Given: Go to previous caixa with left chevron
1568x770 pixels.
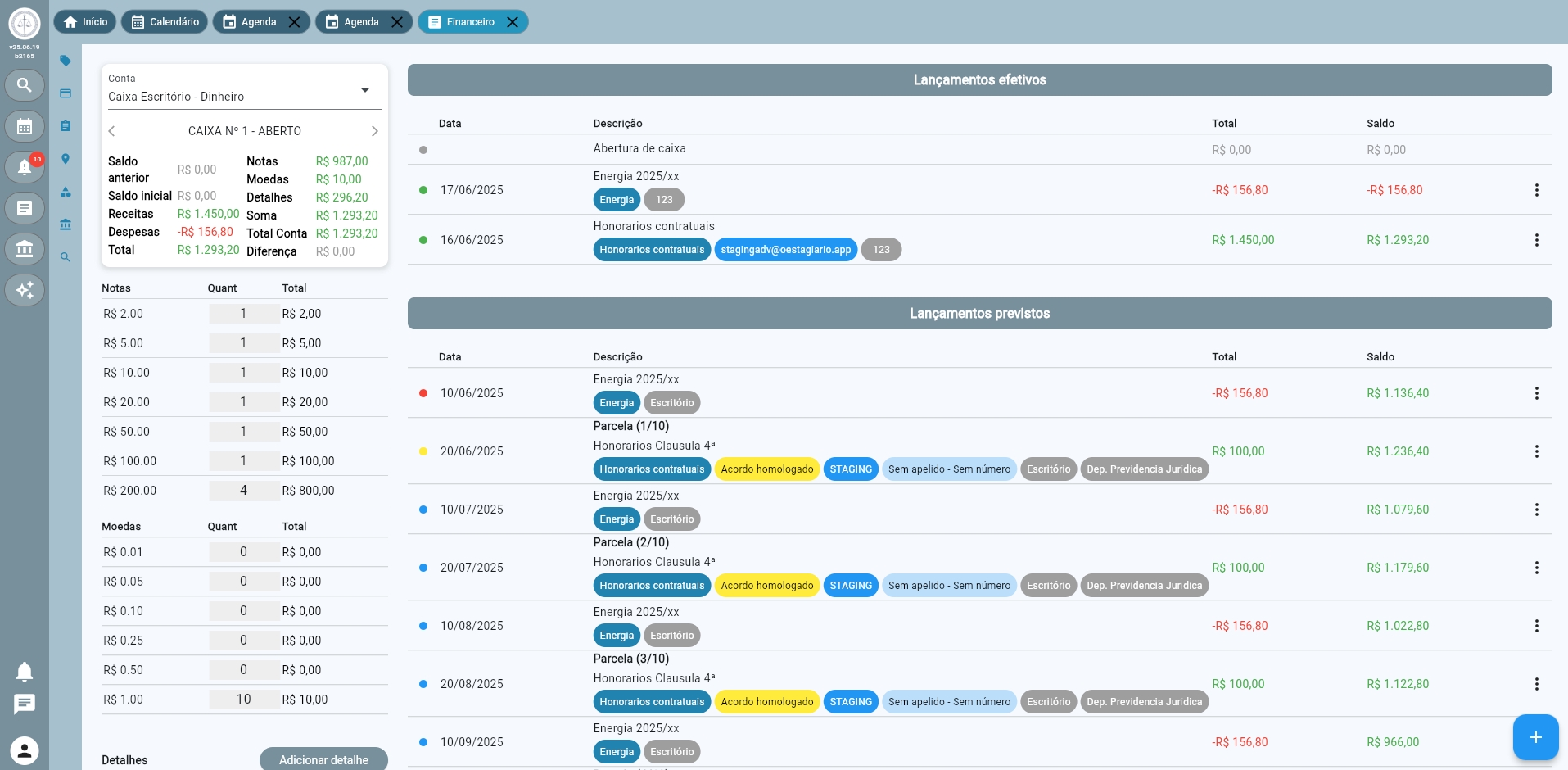Looking at the screenshot, I should point(112,131).
